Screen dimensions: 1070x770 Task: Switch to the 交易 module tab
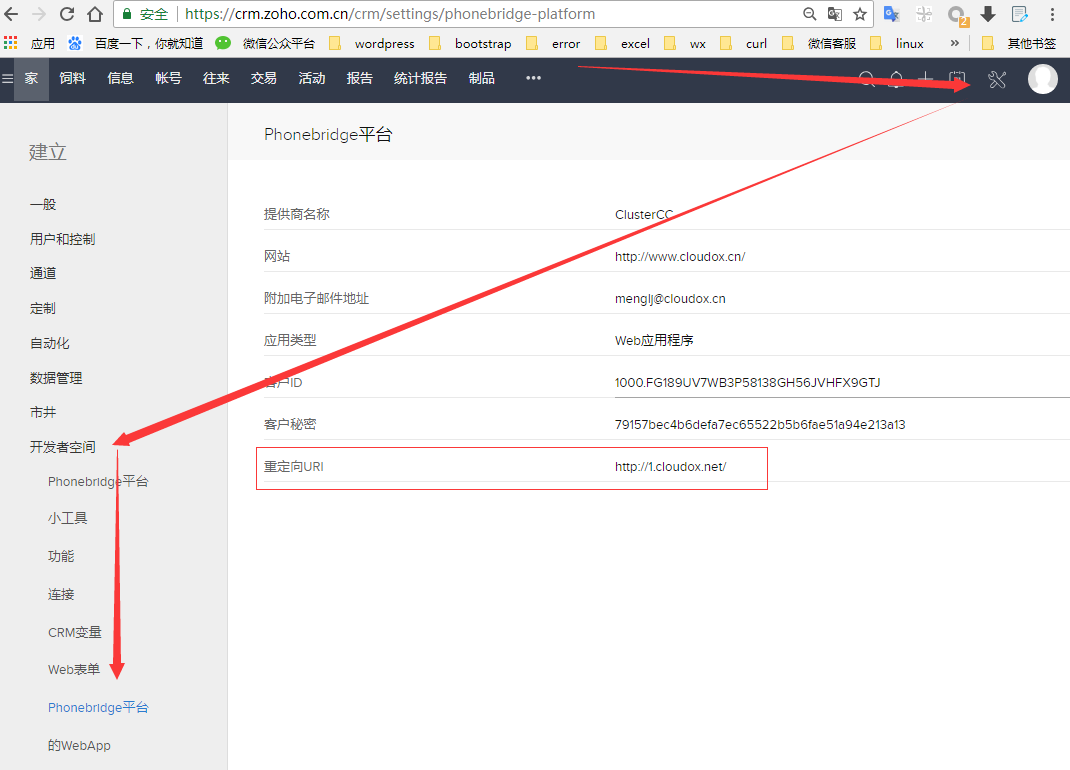263,78
